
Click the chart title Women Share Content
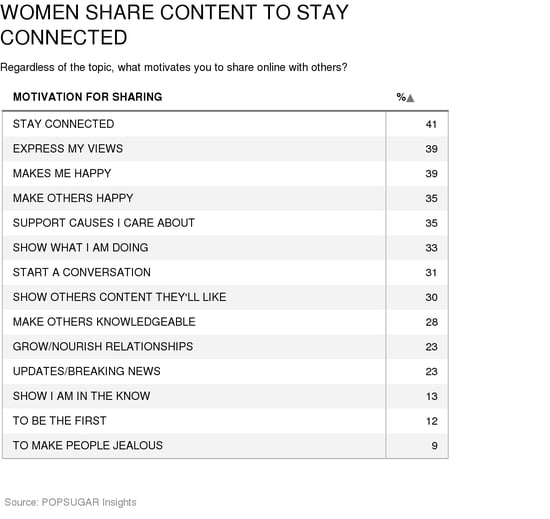(x=174, y=25)
